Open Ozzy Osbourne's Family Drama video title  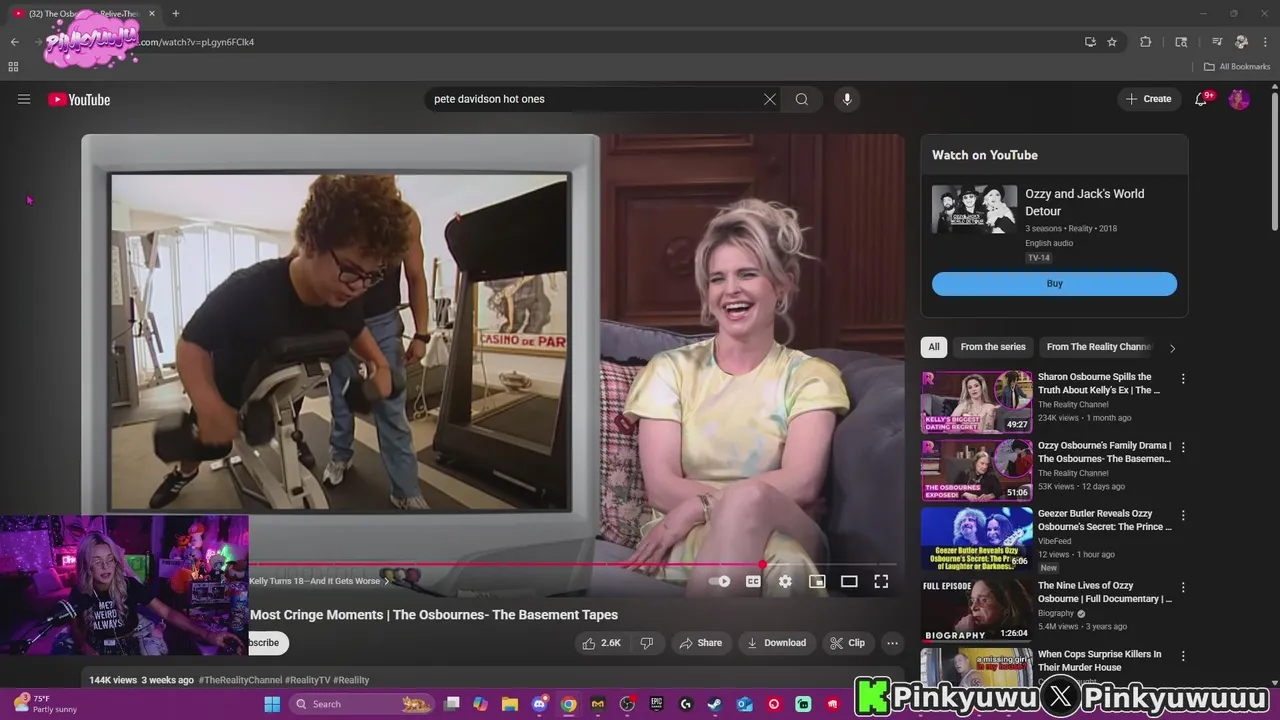pyautogui.click(x=1104, y=452)
